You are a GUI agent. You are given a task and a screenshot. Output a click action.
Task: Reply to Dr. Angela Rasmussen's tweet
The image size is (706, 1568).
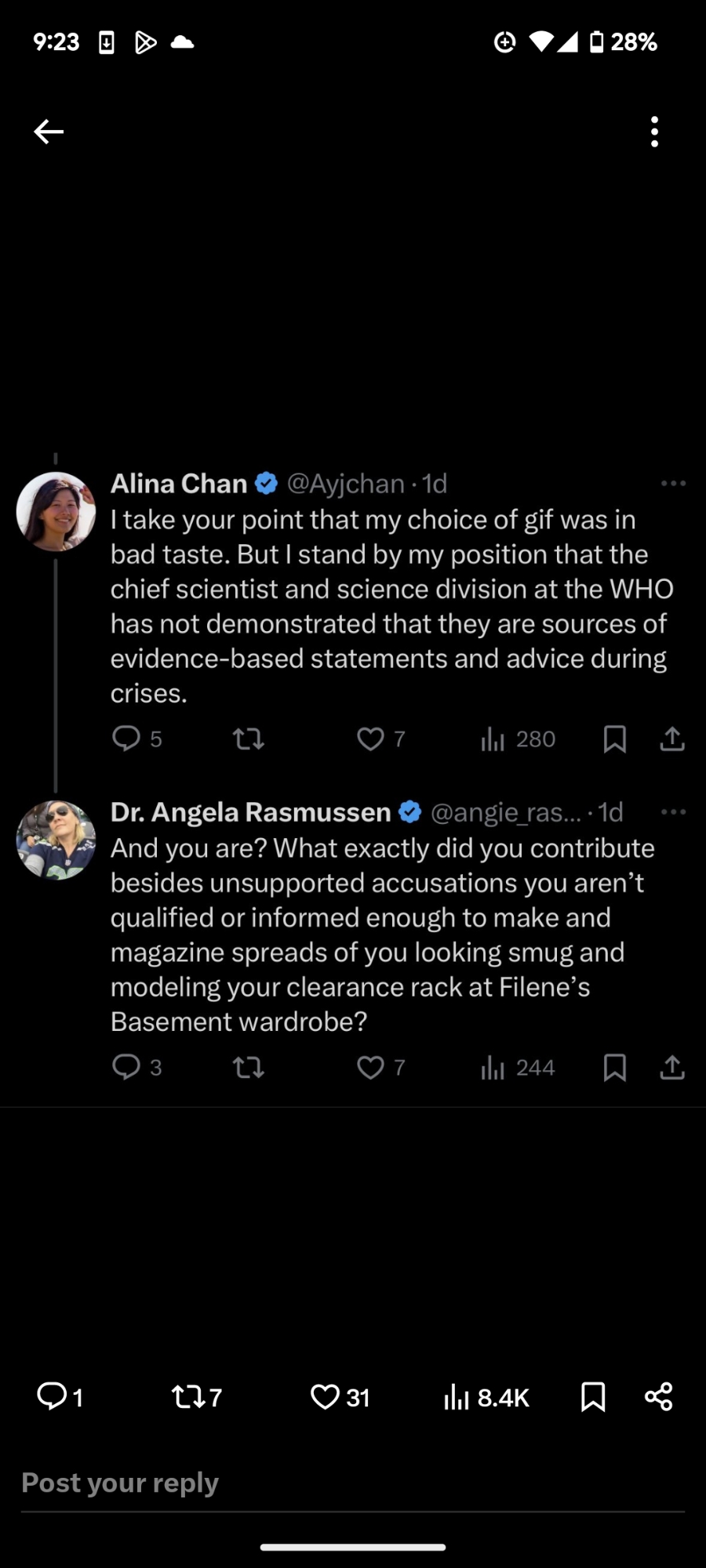[126, 1067]
